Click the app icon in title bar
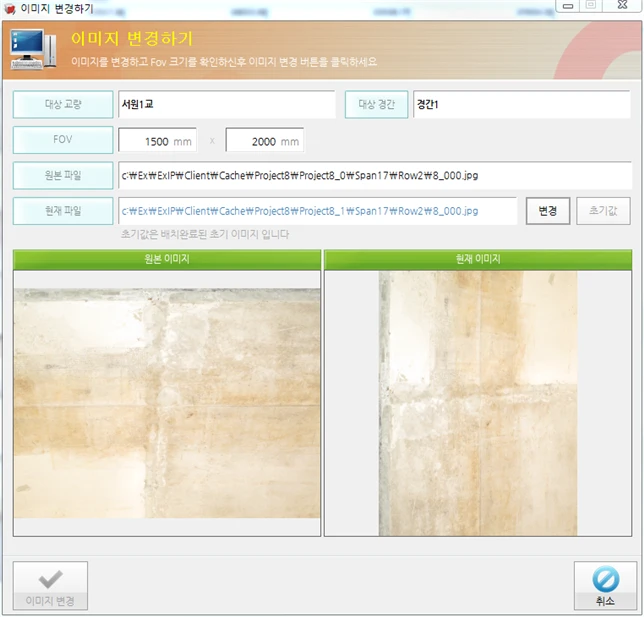 (9, 8)
